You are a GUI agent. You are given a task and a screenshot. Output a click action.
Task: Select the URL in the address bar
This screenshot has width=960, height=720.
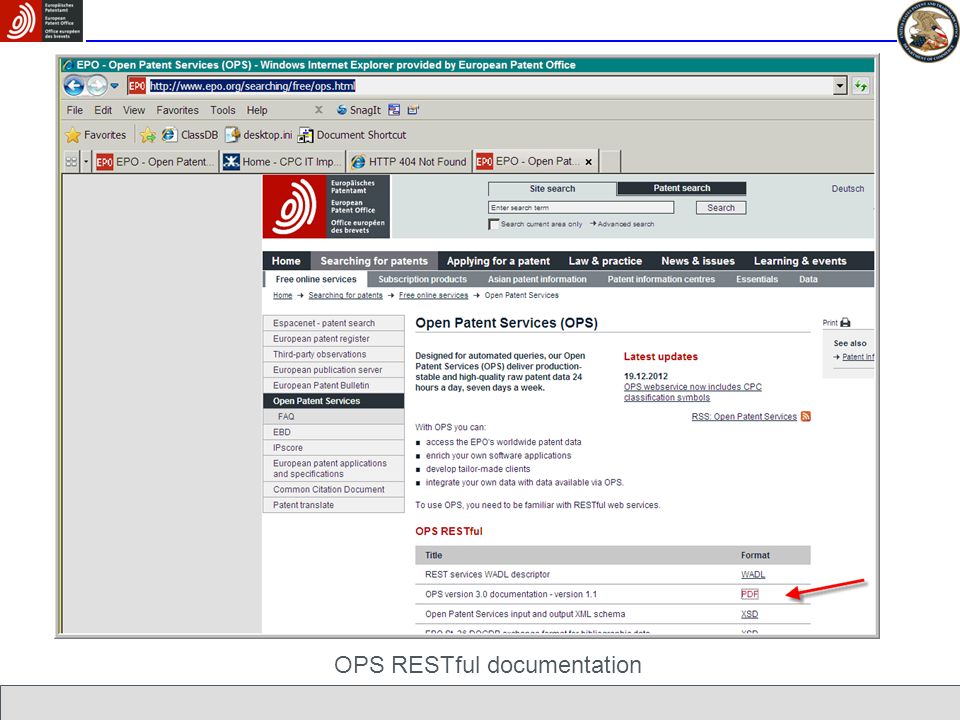[x=252, y=86]
